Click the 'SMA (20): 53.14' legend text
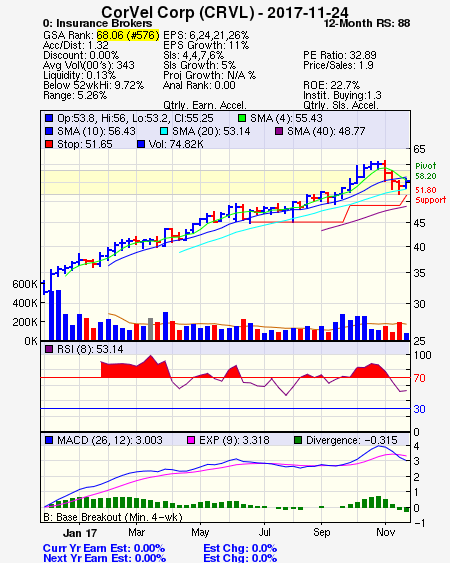This screenshot has height=563, width=450. point(211,131)
